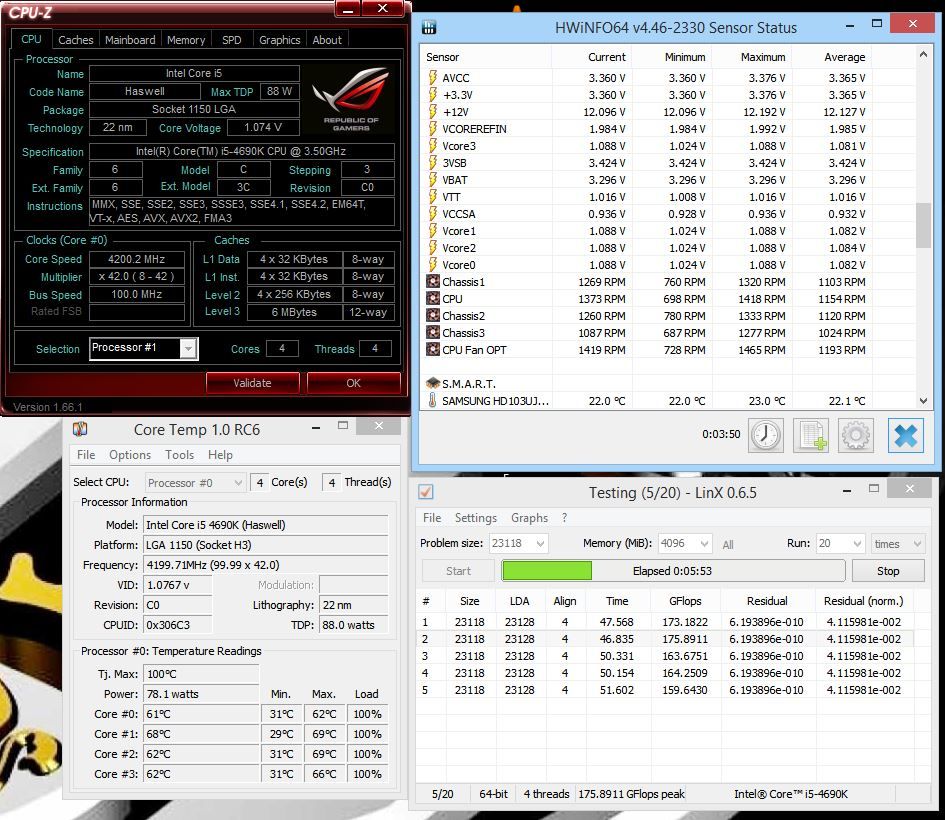The image size is (945, 820).
Task: Click CPU-Z OK button
Action: (x=353, y=383)
